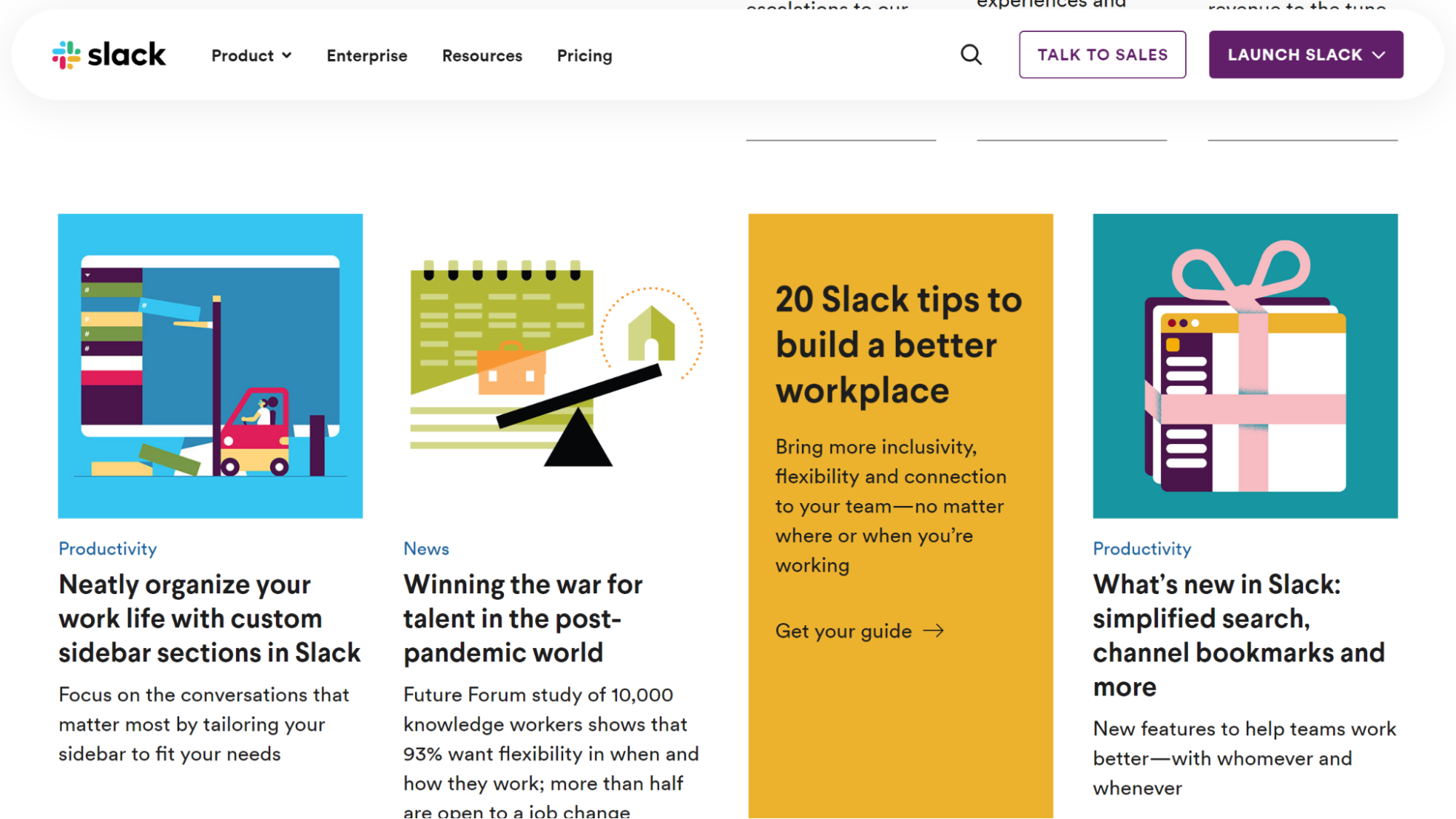Click Get your guide arrow link
The image size is (1456, 819).
pyautogui.click(x=861, y=630)
